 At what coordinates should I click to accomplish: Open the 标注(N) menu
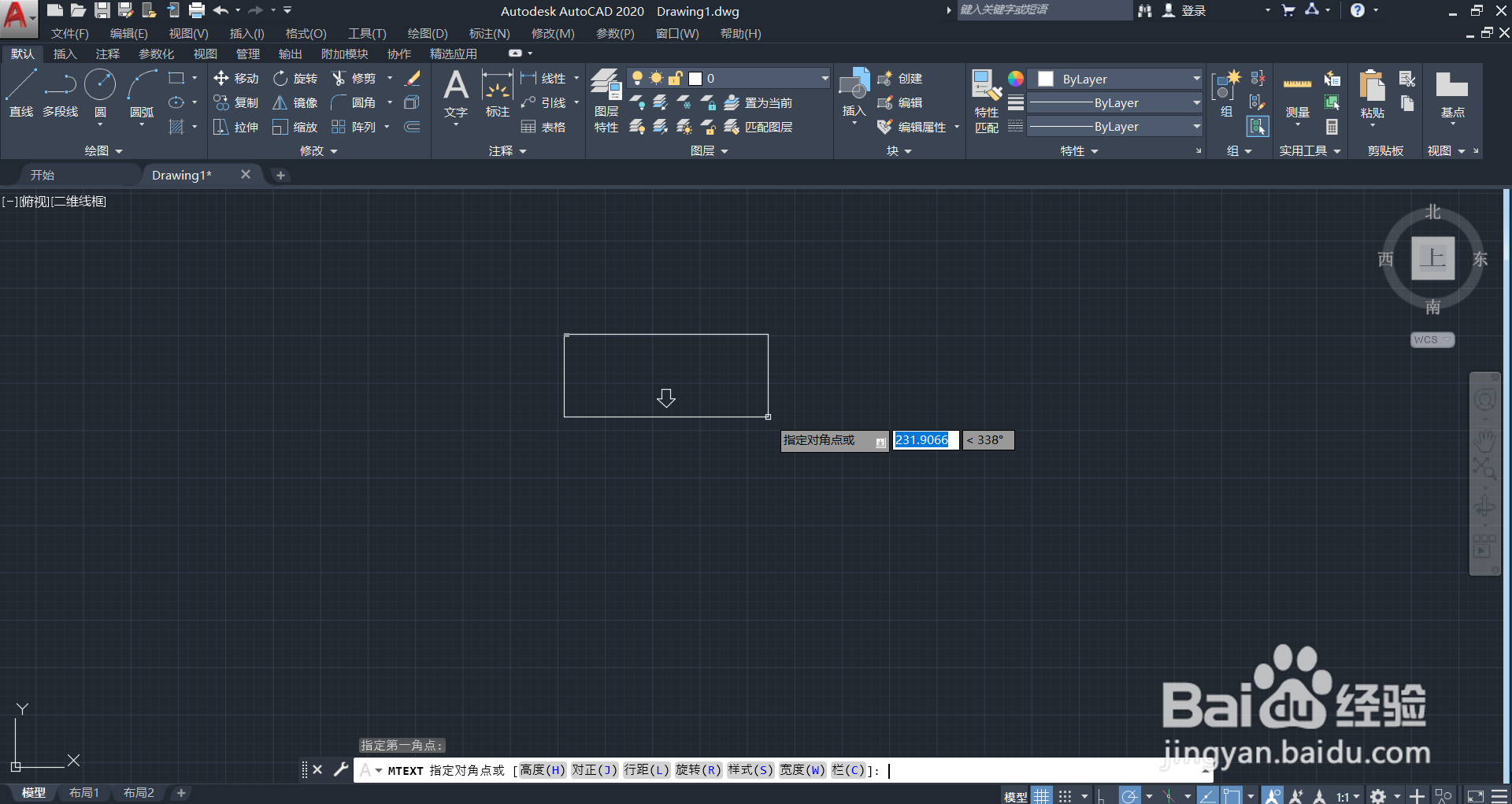[489, 33]
